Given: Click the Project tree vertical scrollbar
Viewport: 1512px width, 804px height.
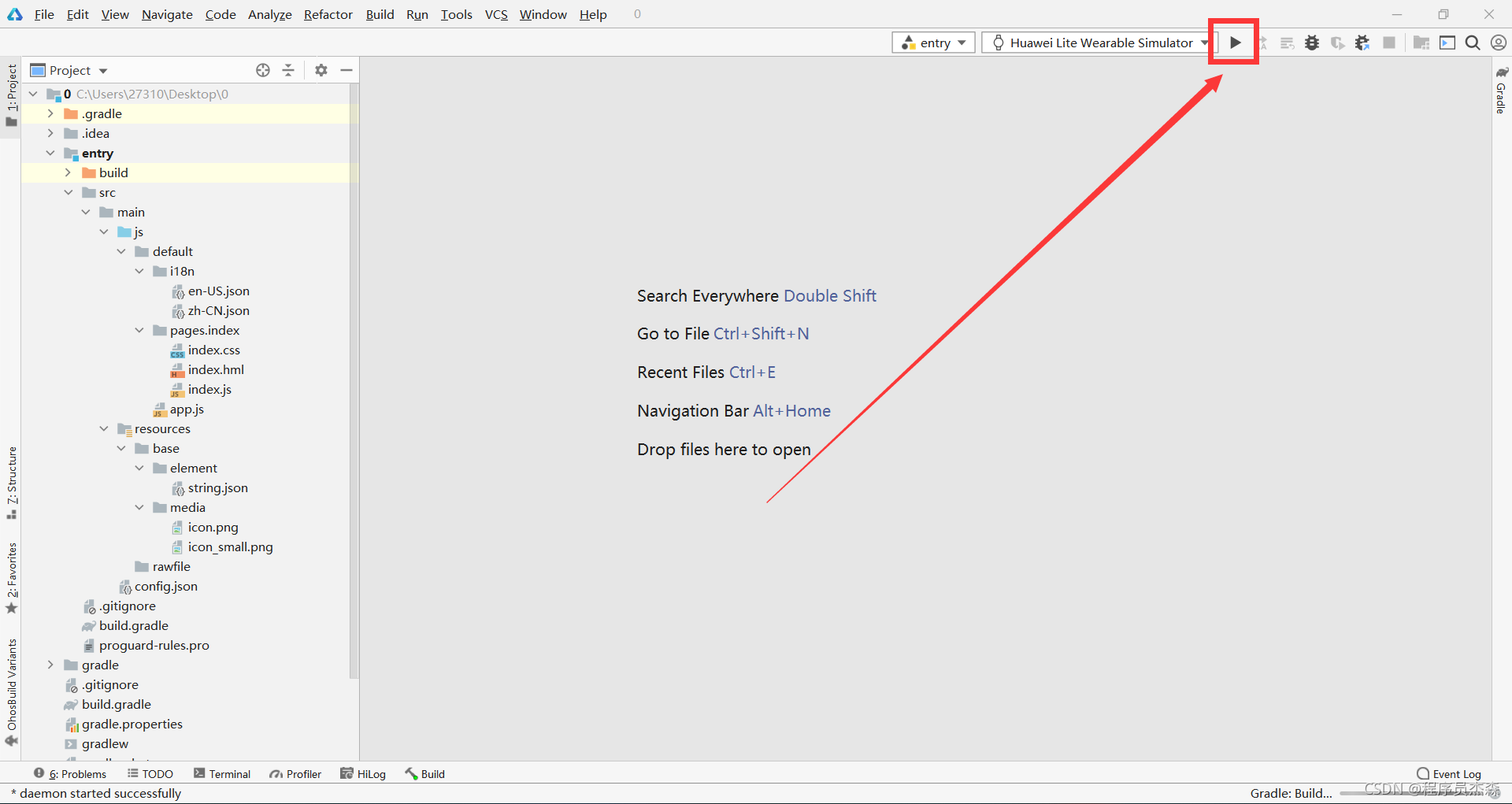Looking at the screenshot, I should [354, 378].
